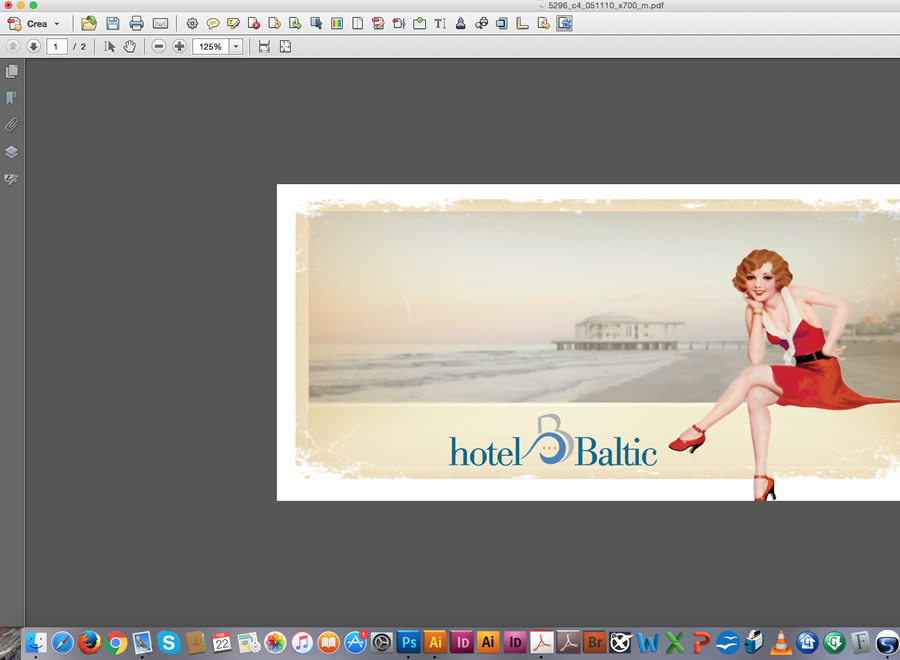Show page thumbnails panel in sidebar
The width and height of the screenshot is (900, 660).
tap(12, 72)
